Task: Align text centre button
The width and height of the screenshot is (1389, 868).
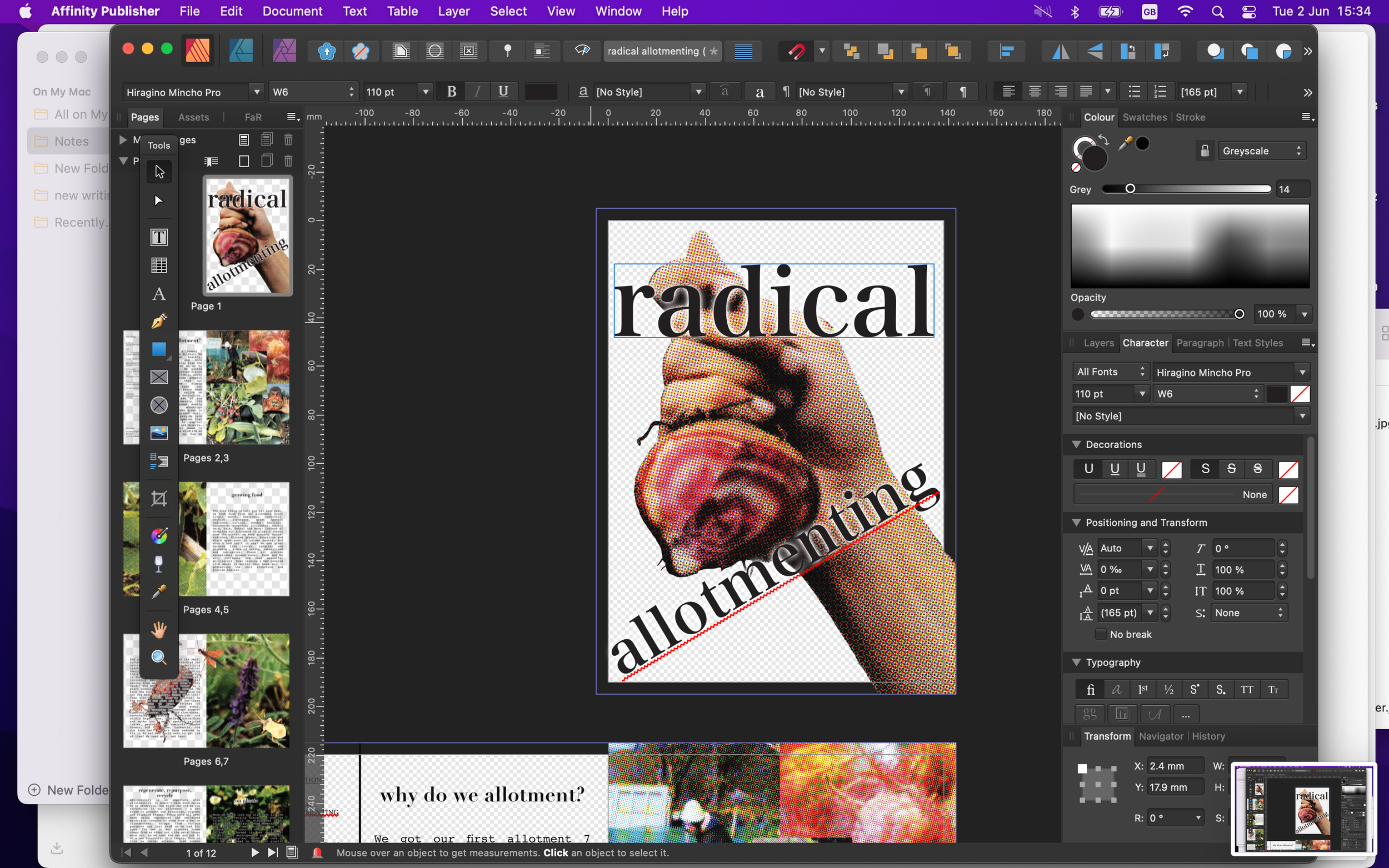Action: pyautogui.click(x=1034, y=92)
